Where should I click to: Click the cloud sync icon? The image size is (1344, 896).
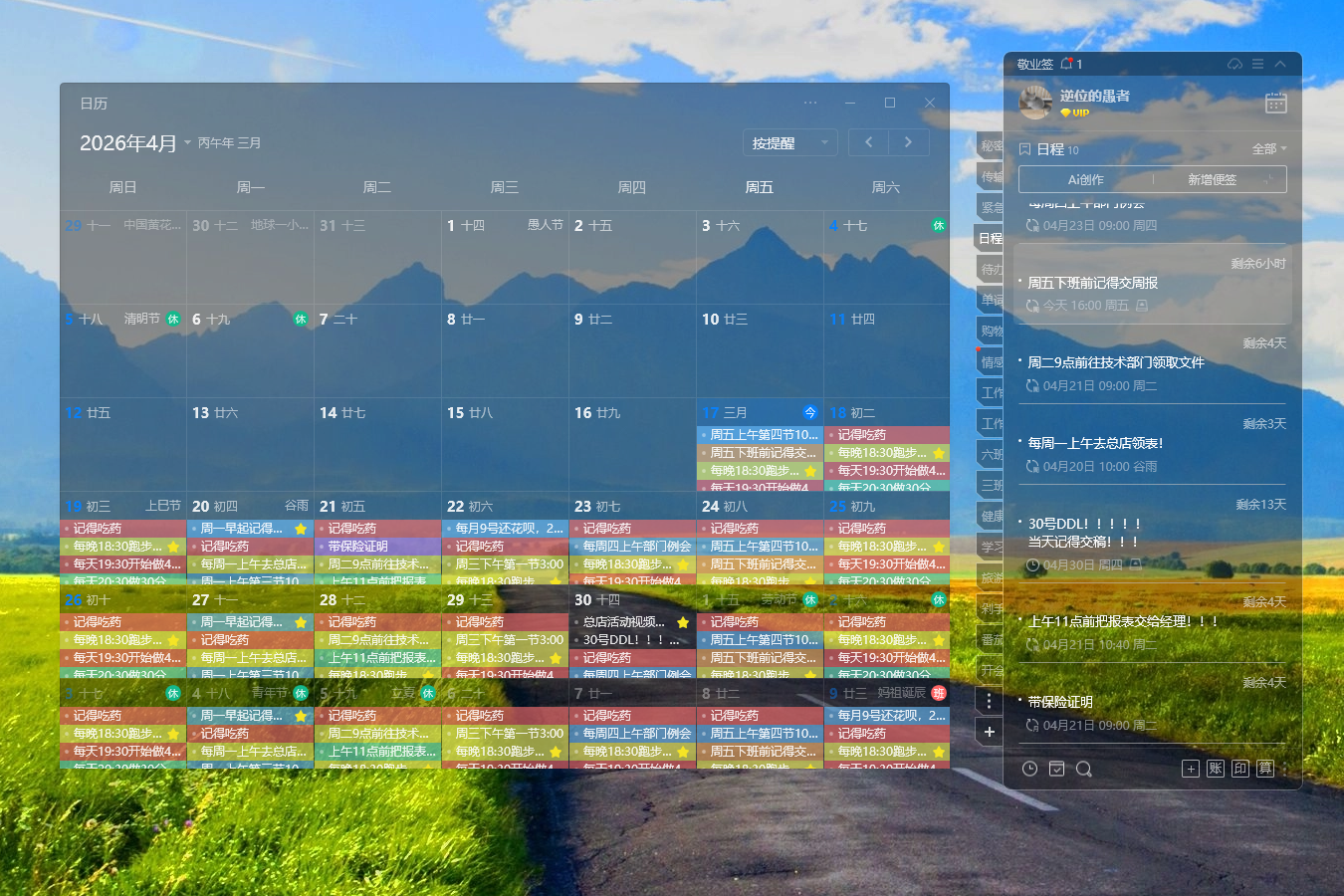(x=1234, y=64)
